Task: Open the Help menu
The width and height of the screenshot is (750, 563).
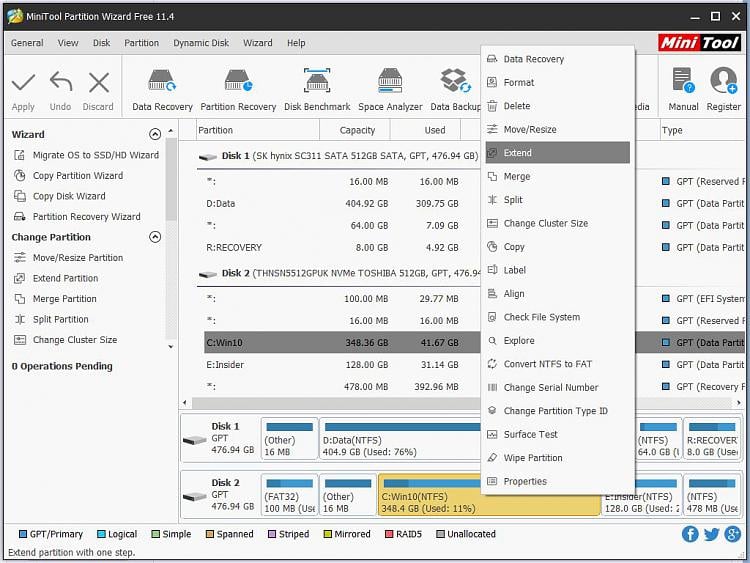Action: [x=296, y=43]
